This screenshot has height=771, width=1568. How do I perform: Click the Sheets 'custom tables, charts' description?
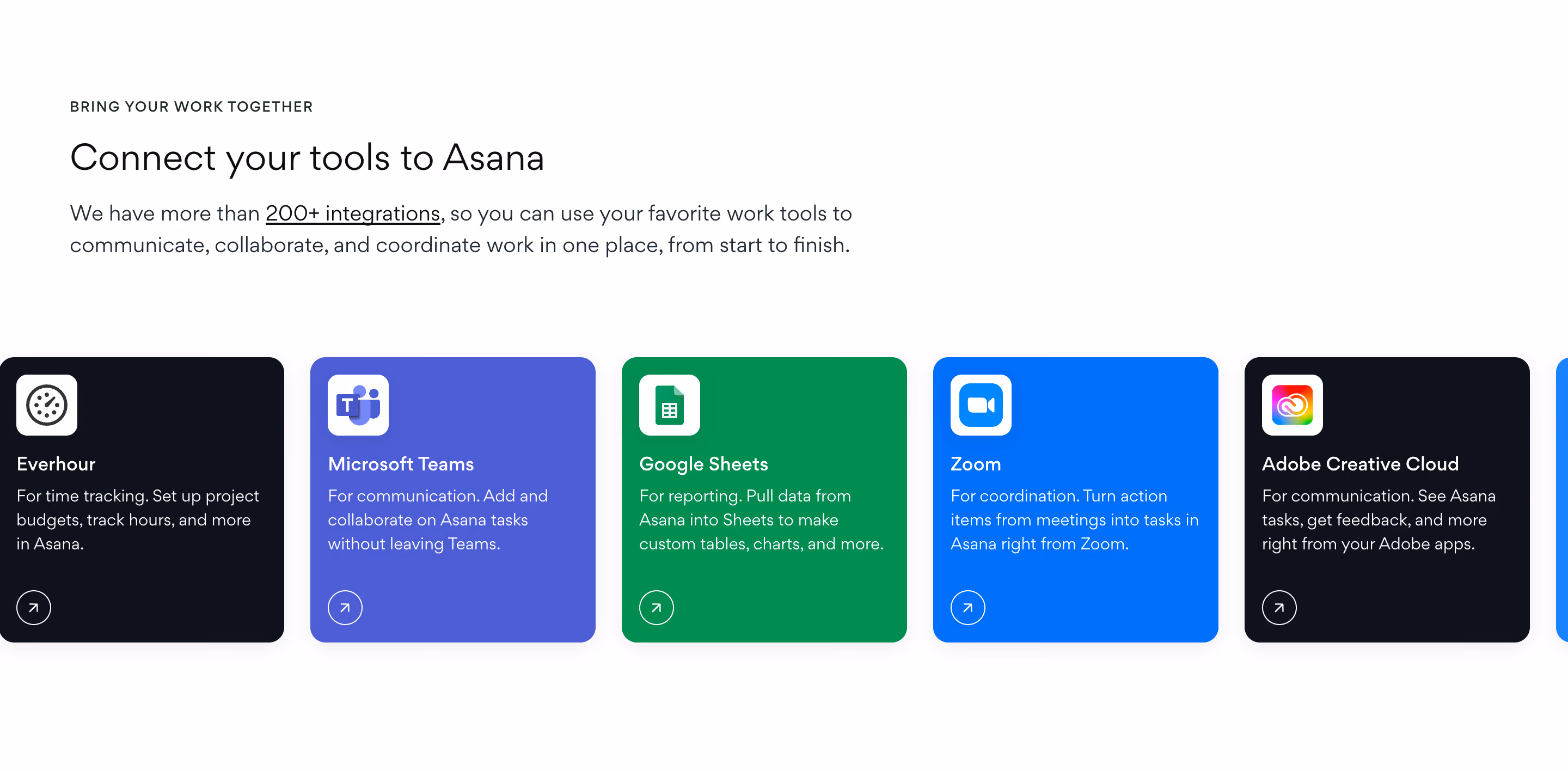click(762, 519)
